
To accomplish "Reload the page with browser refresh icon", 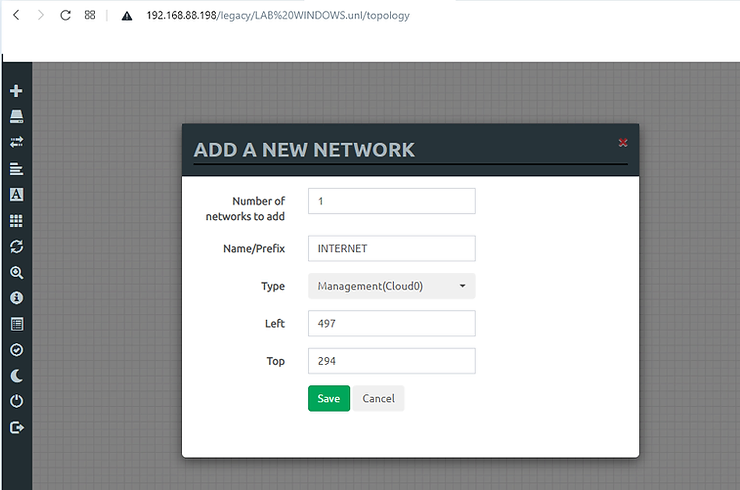I will coord(65,15).
